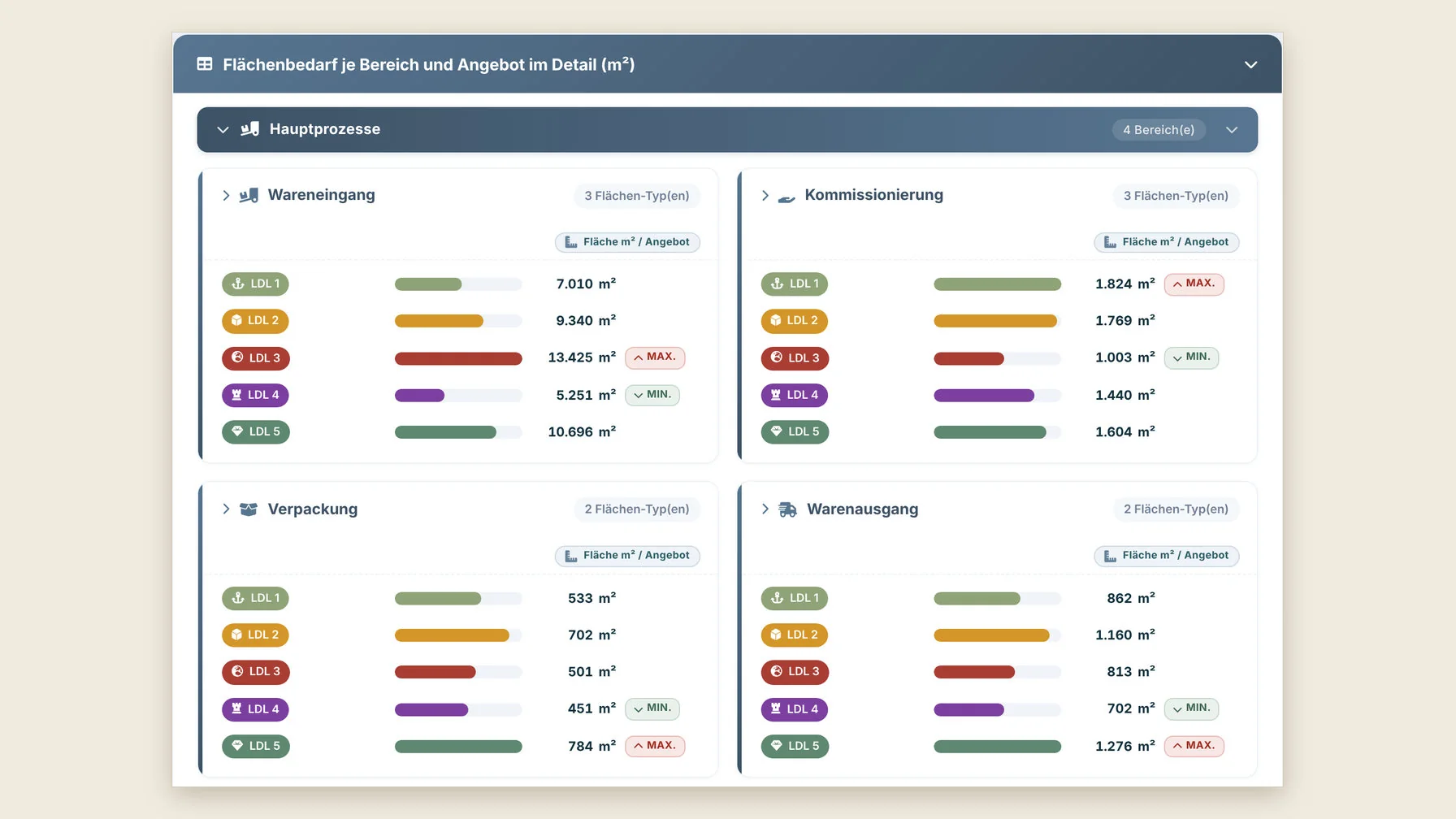Click the value 1.160 m² in Warenausgang

pos(1124,635)
